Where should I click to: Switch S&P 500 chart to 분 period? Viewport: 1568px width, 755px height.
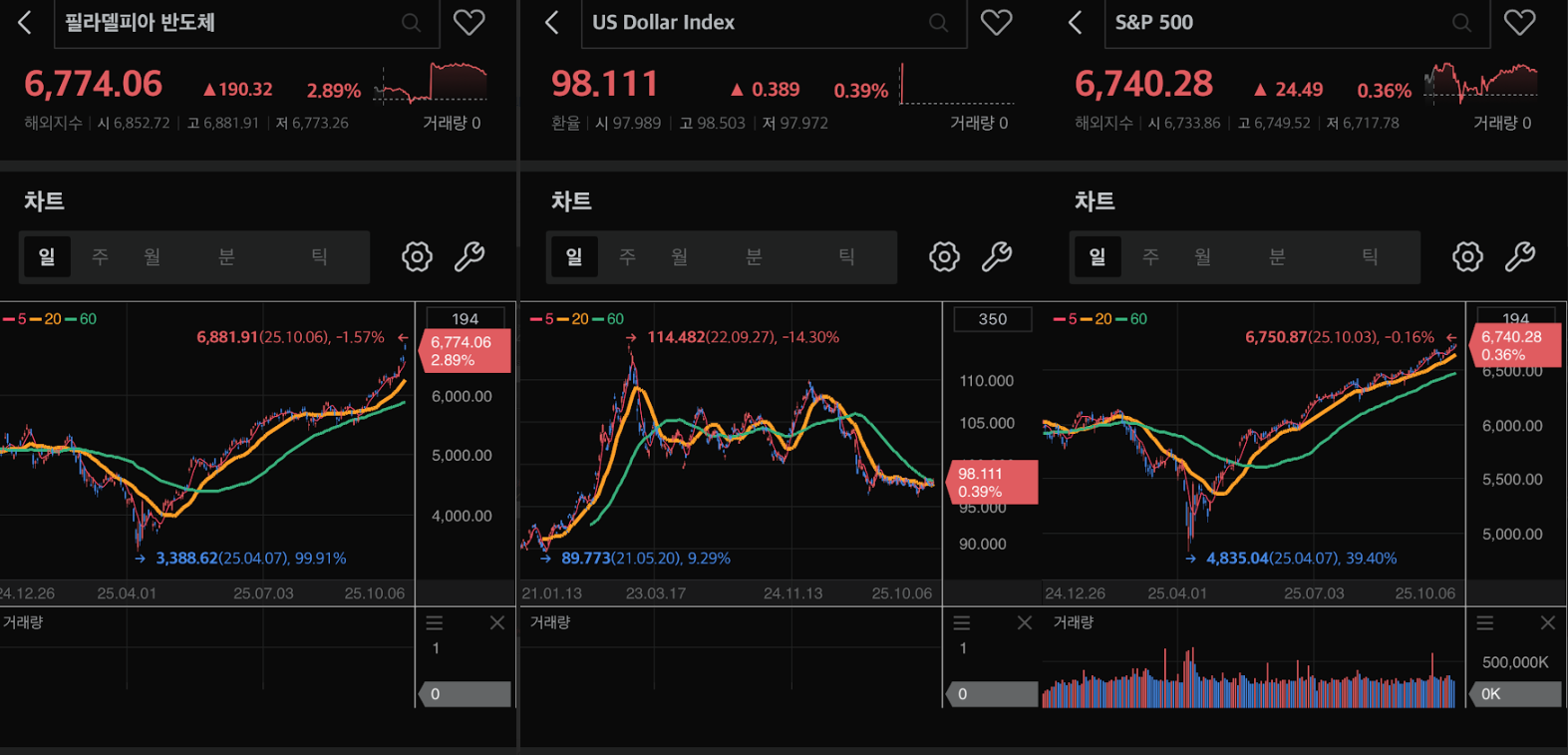[1277, 256]
